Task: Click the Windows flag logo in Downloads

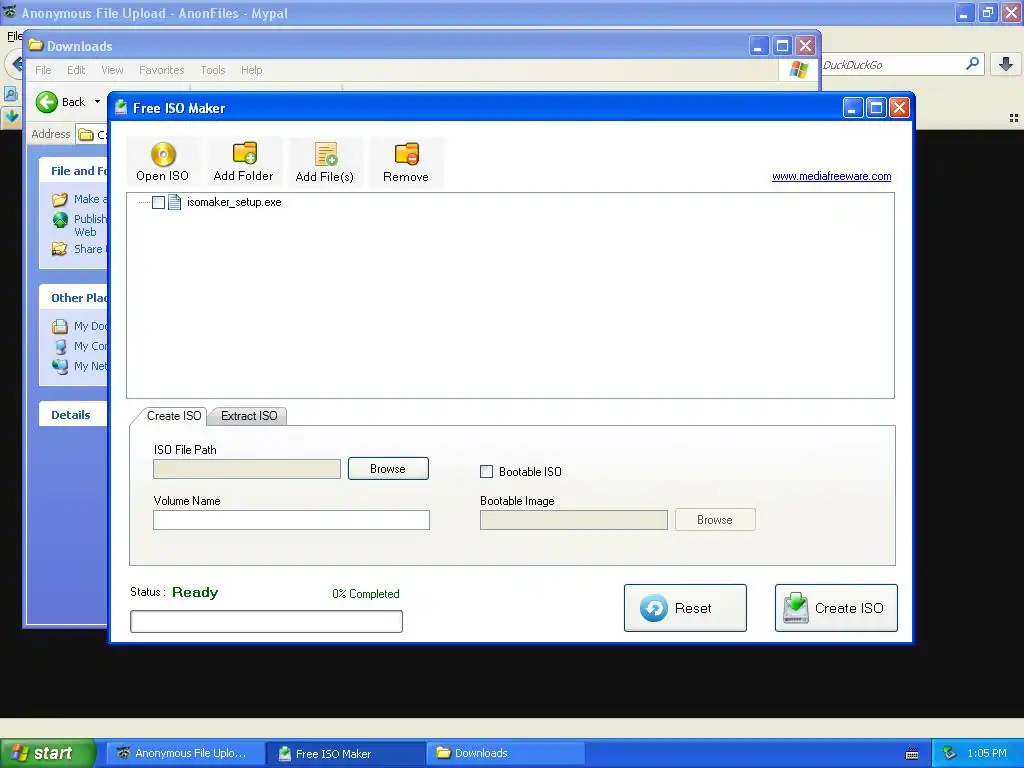Action: point(798,70)
